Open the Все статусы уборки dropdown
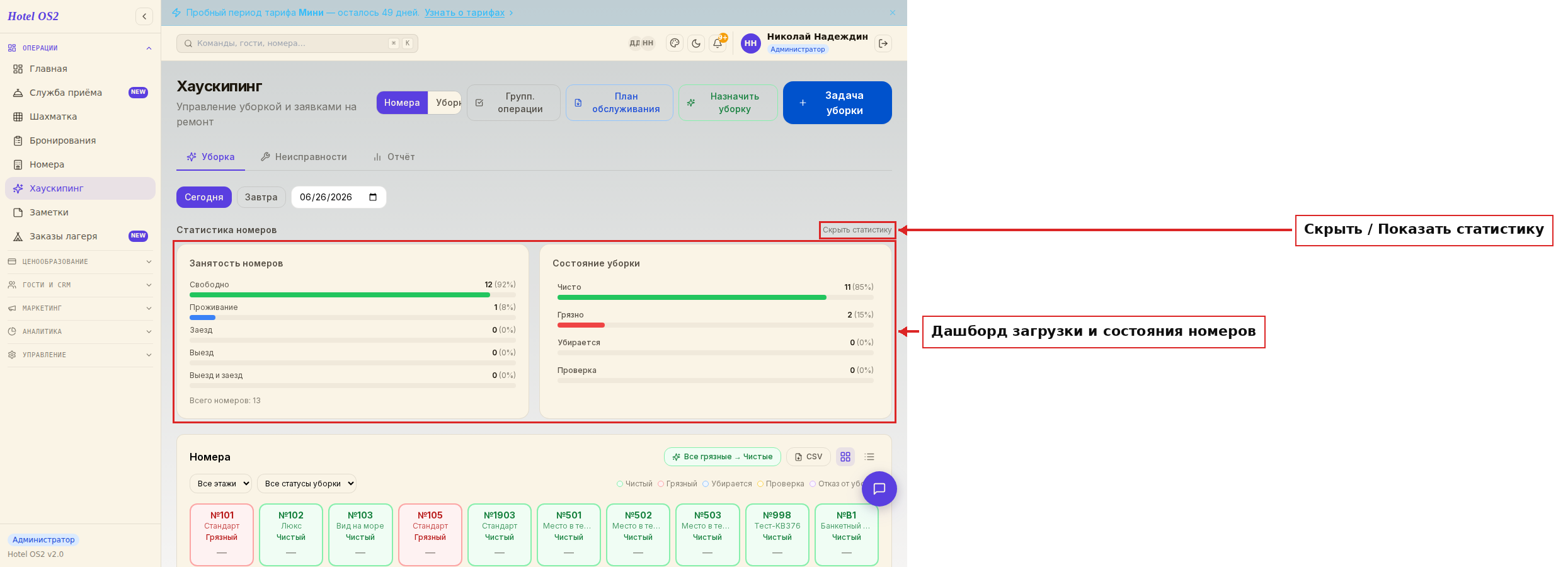Screen dimensions: 1568x567 307,484
